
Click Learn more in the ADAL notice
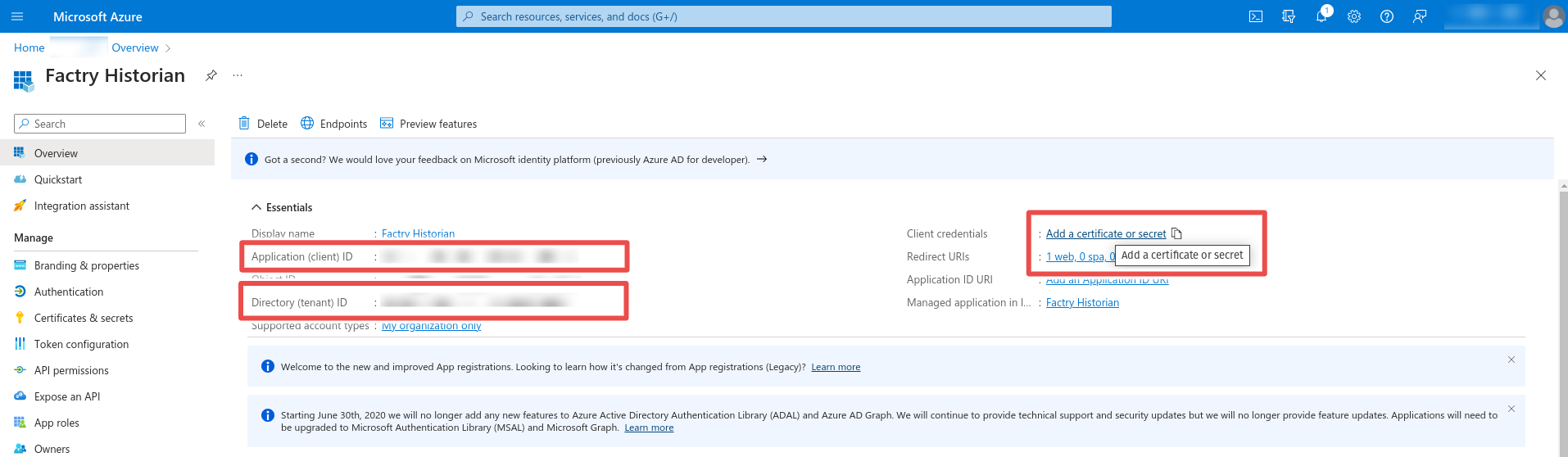(649, 428)
